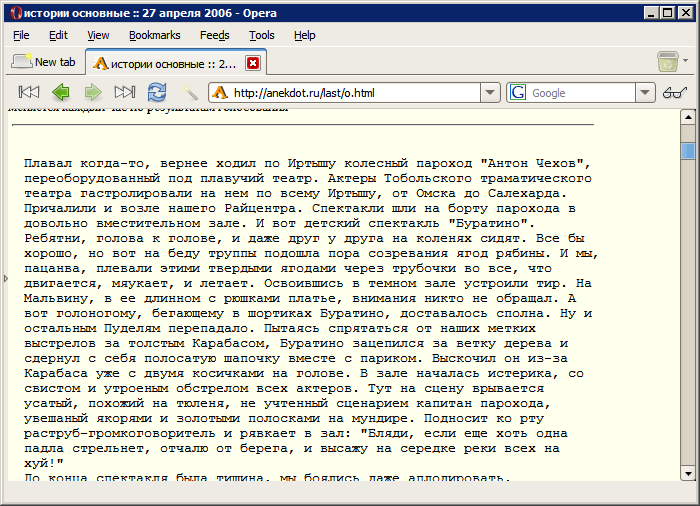Click the glasses view icon
This screenshot has width=700, height=506.
tap(675, 93)
